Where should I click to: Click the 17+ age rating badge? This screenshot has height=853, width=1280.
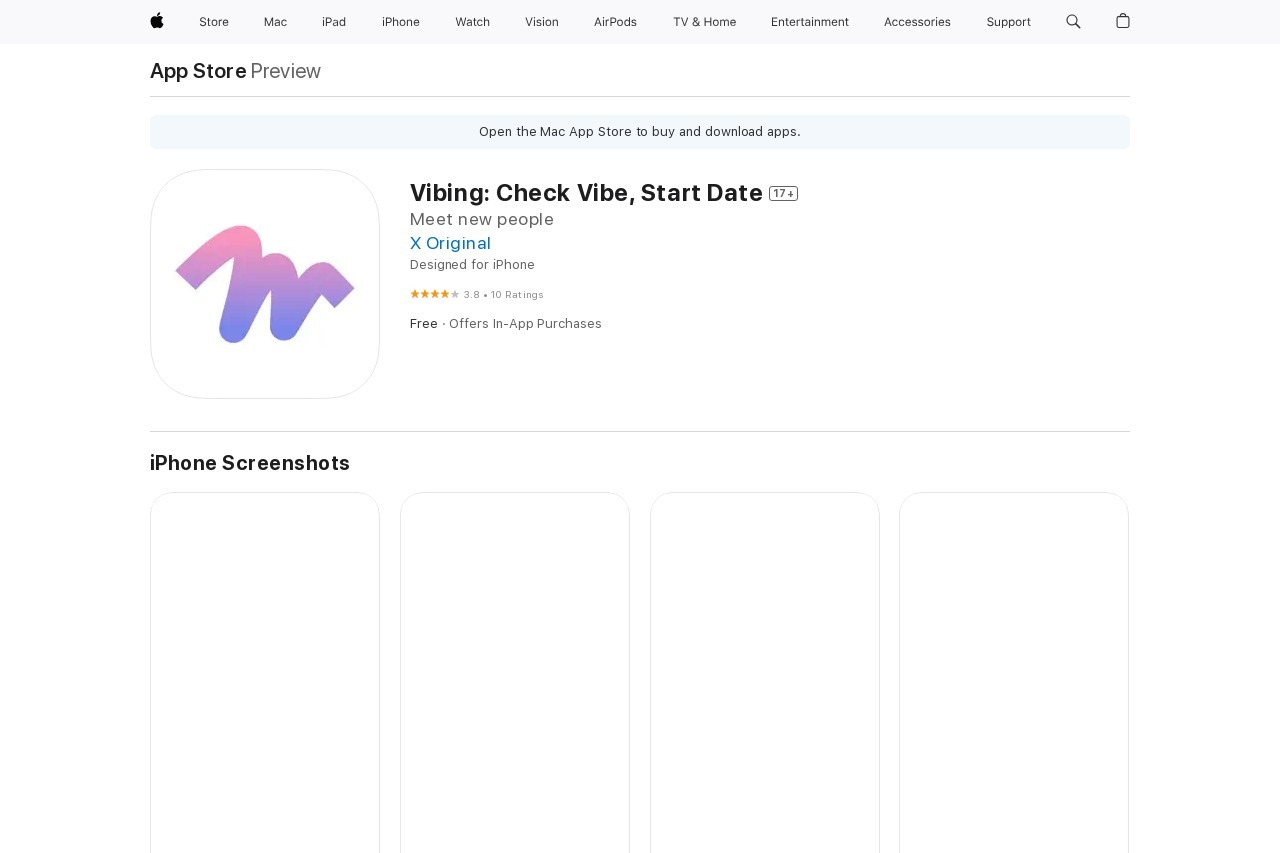click(x=783, y=194)
